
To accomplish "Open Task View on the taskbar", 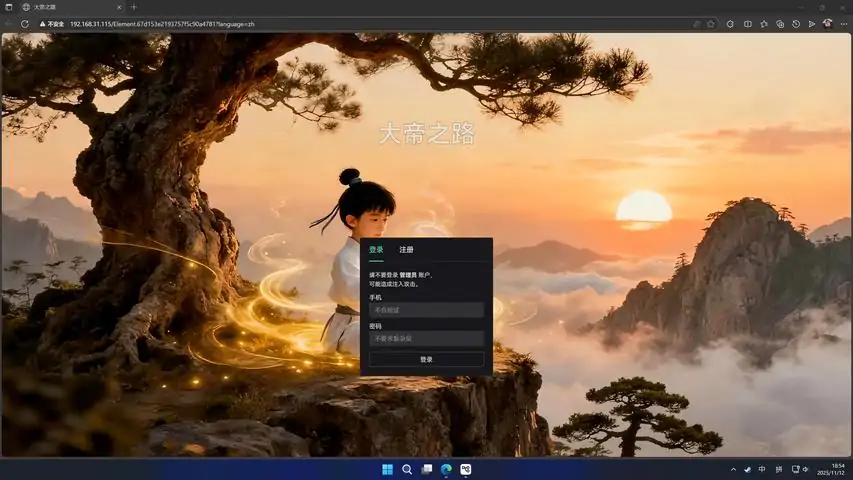I will coord(427,469).
